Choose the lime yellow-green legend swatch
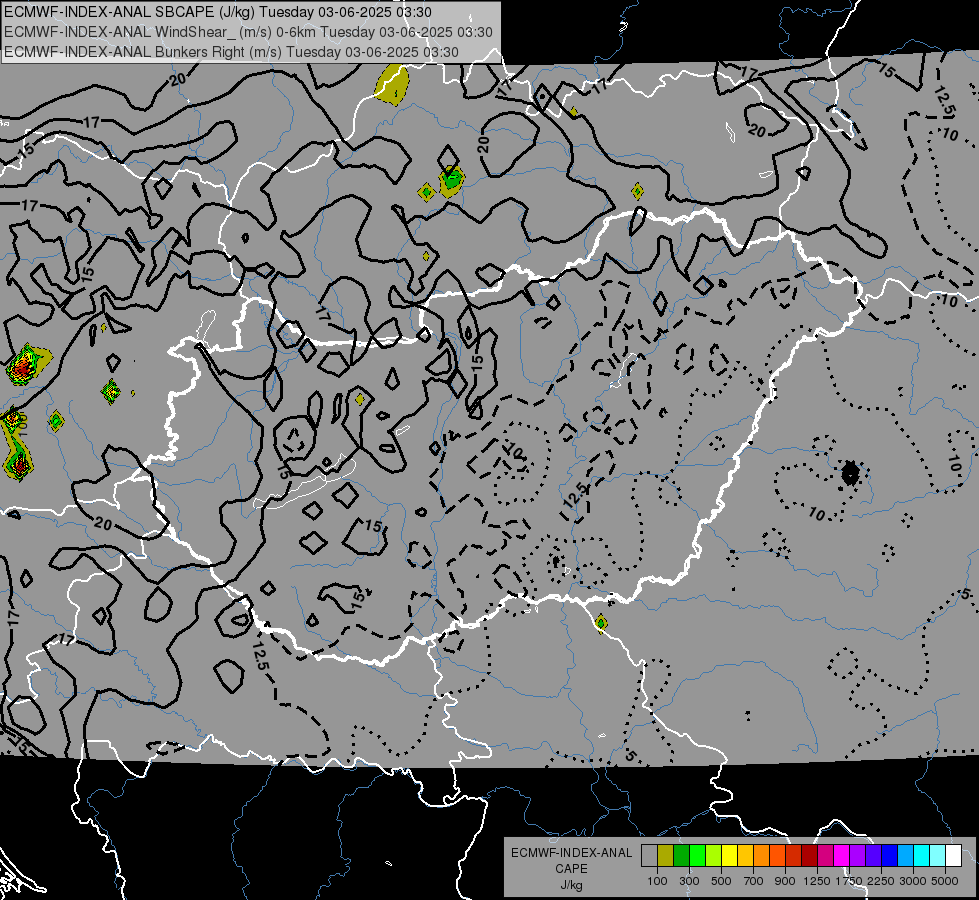This screenshot has height=900, width=979. coord(713,856)
